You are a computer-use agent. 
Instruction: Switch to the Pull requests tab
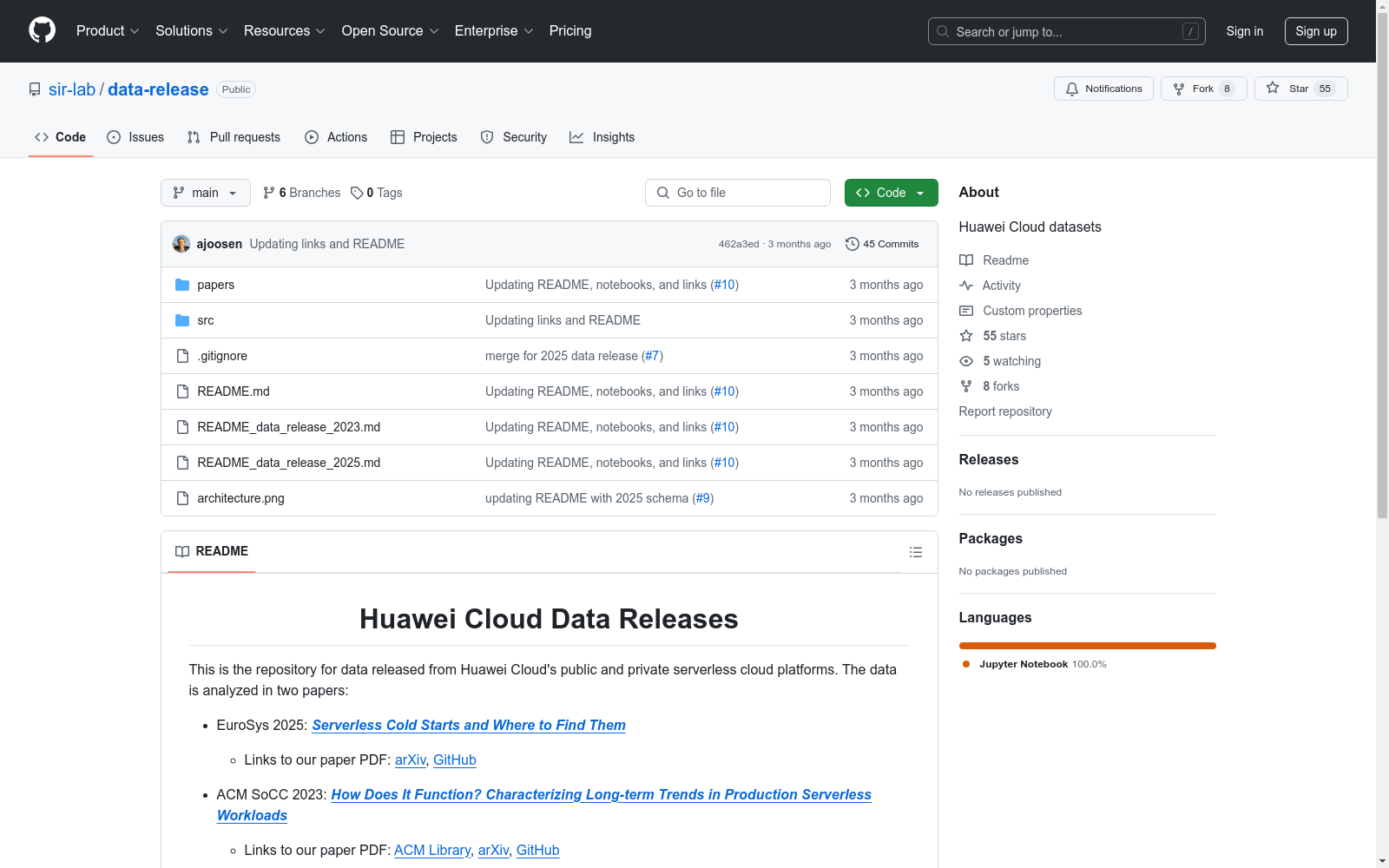[x=234, y=137]
